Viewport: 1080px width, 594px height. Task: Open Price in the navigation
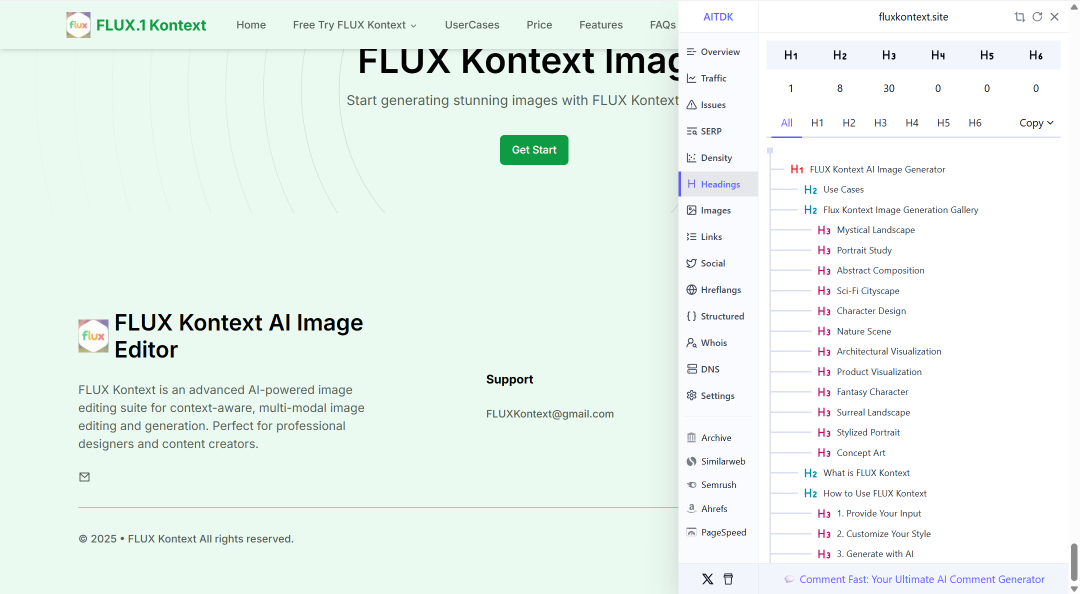(x=539, y=25)
